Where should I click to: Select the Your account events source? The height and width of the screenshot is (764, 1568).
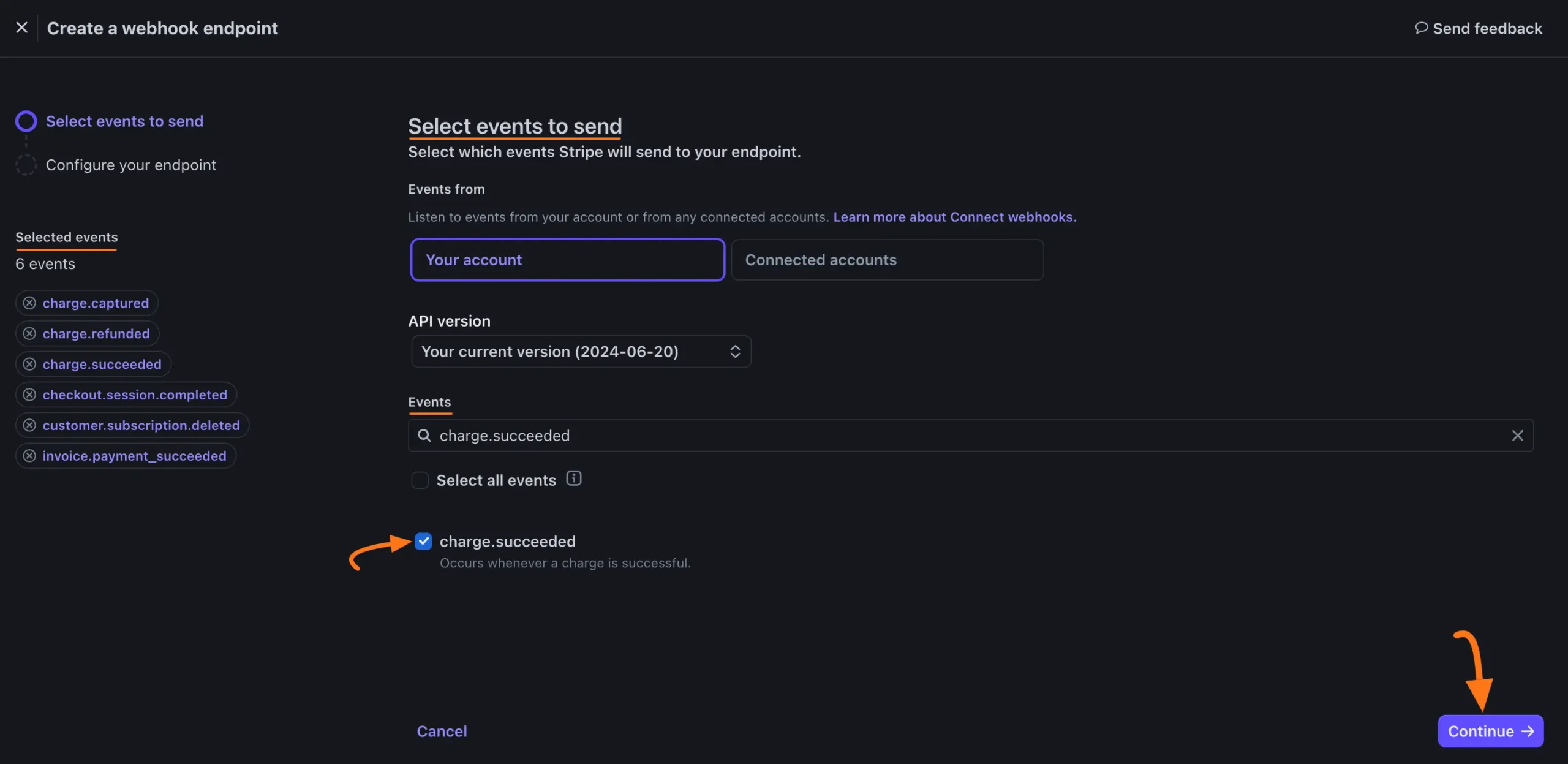click(567, 260)
